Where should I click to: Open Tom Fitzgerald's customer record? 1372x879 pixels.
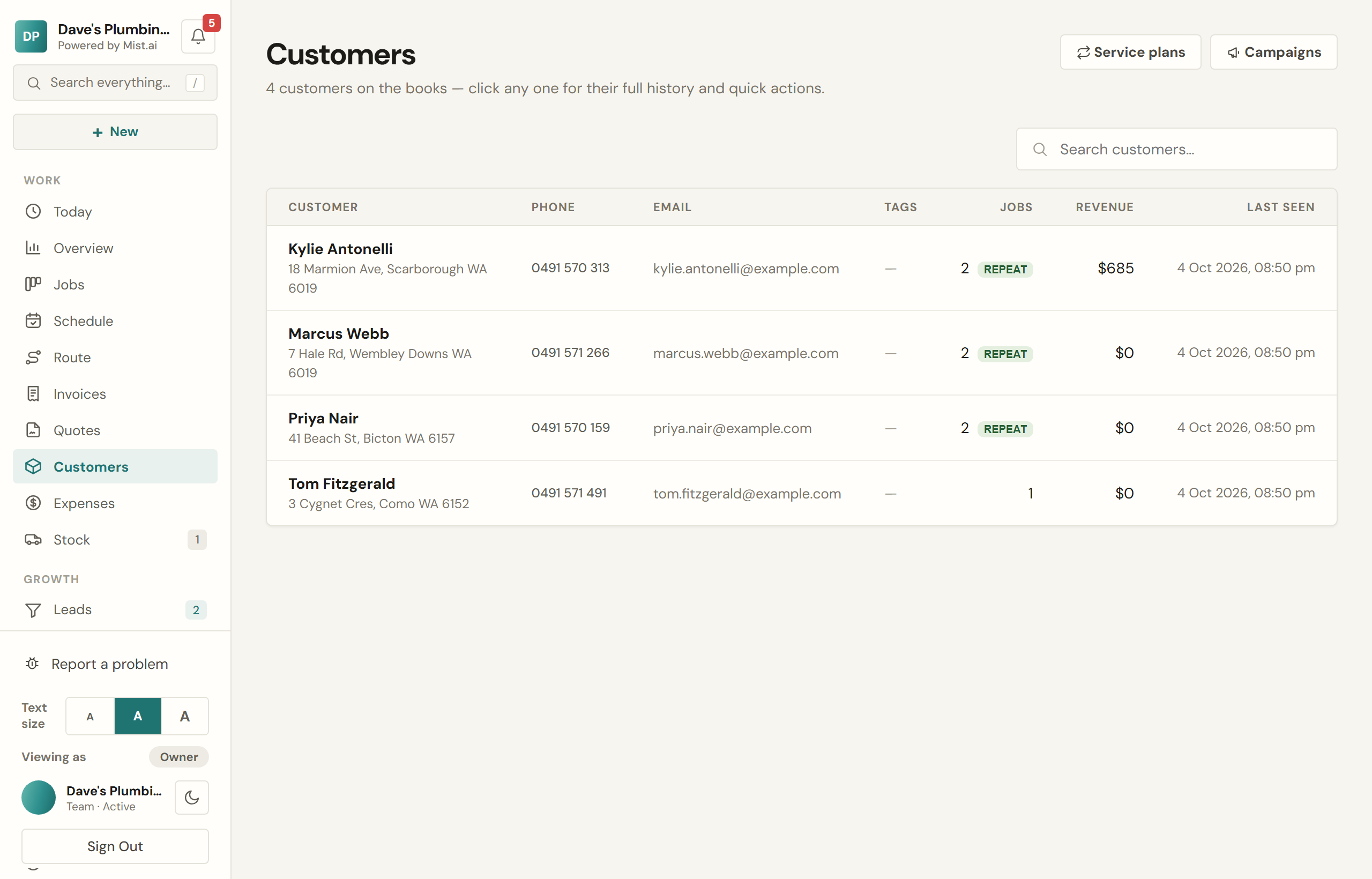801,493
